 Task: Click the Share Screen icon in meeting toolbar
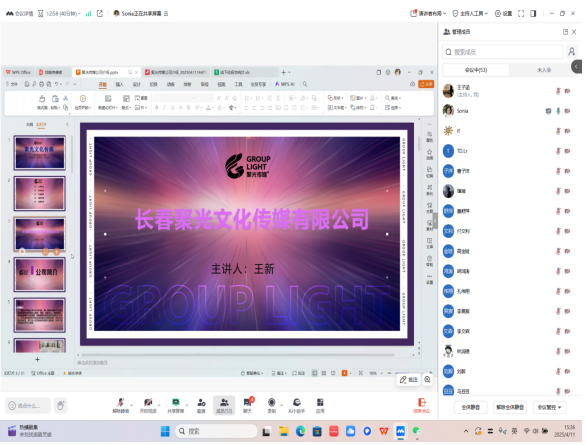click(176, 405)
